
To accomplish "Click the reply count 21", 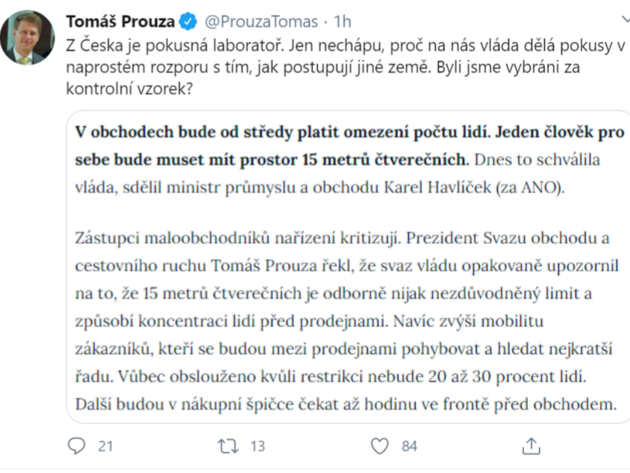I will pyautogui.click(x=106, y=446).
